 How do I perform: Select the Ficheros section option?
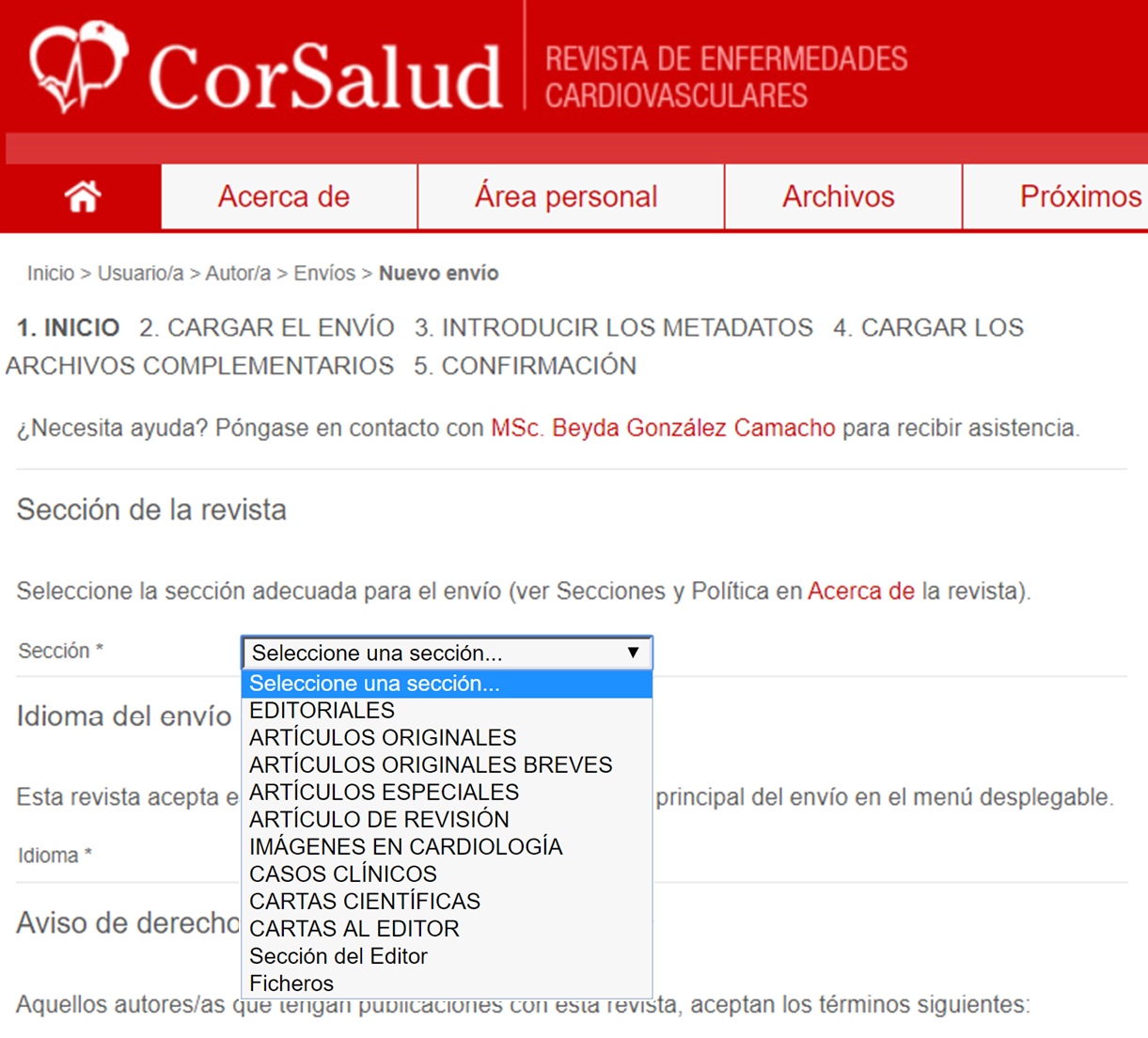point(291,983)
